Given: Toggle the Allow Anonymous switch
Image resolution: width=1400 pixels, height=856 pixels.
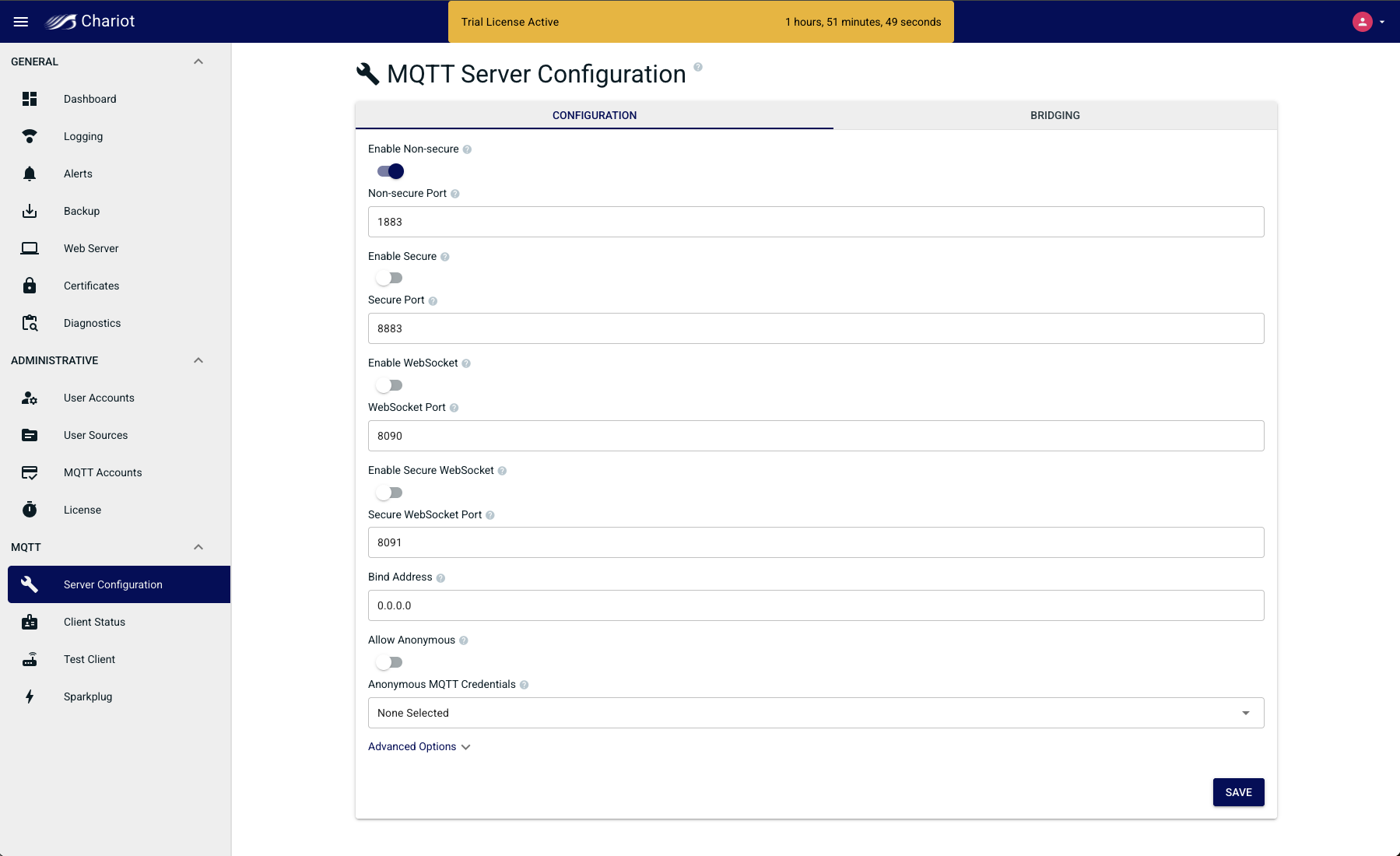Looking at the screenshot, I should pos(389,662).
